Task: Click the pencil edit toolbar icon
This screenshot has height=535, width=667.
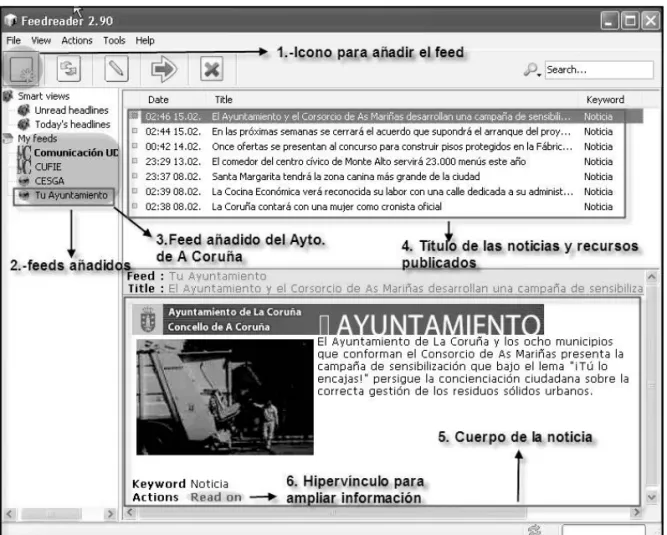Action: coord(116,68)
